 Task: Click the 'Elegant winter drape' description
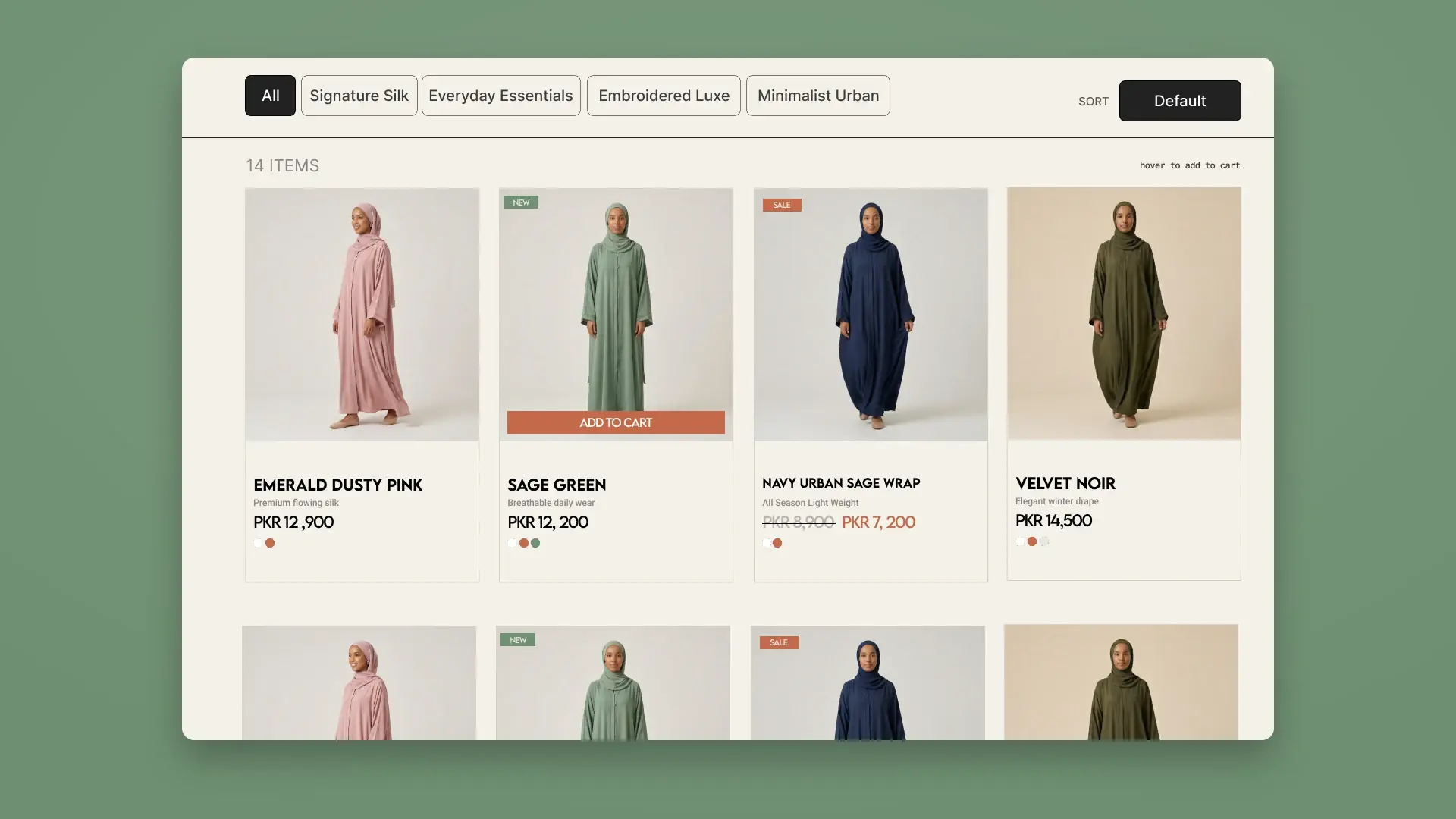[1057, 501]
